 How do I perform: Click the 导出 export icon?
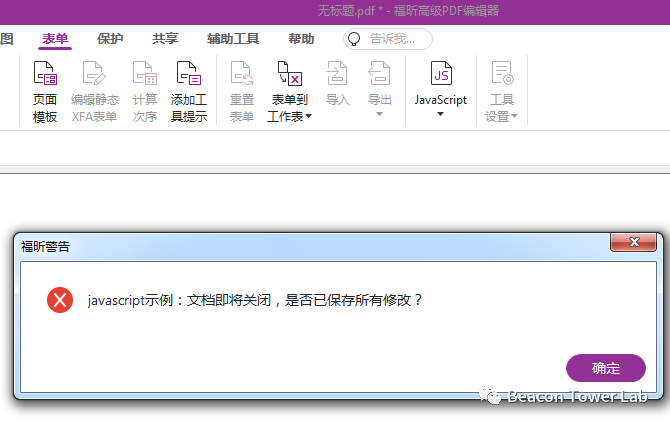(x=379, y=73)
